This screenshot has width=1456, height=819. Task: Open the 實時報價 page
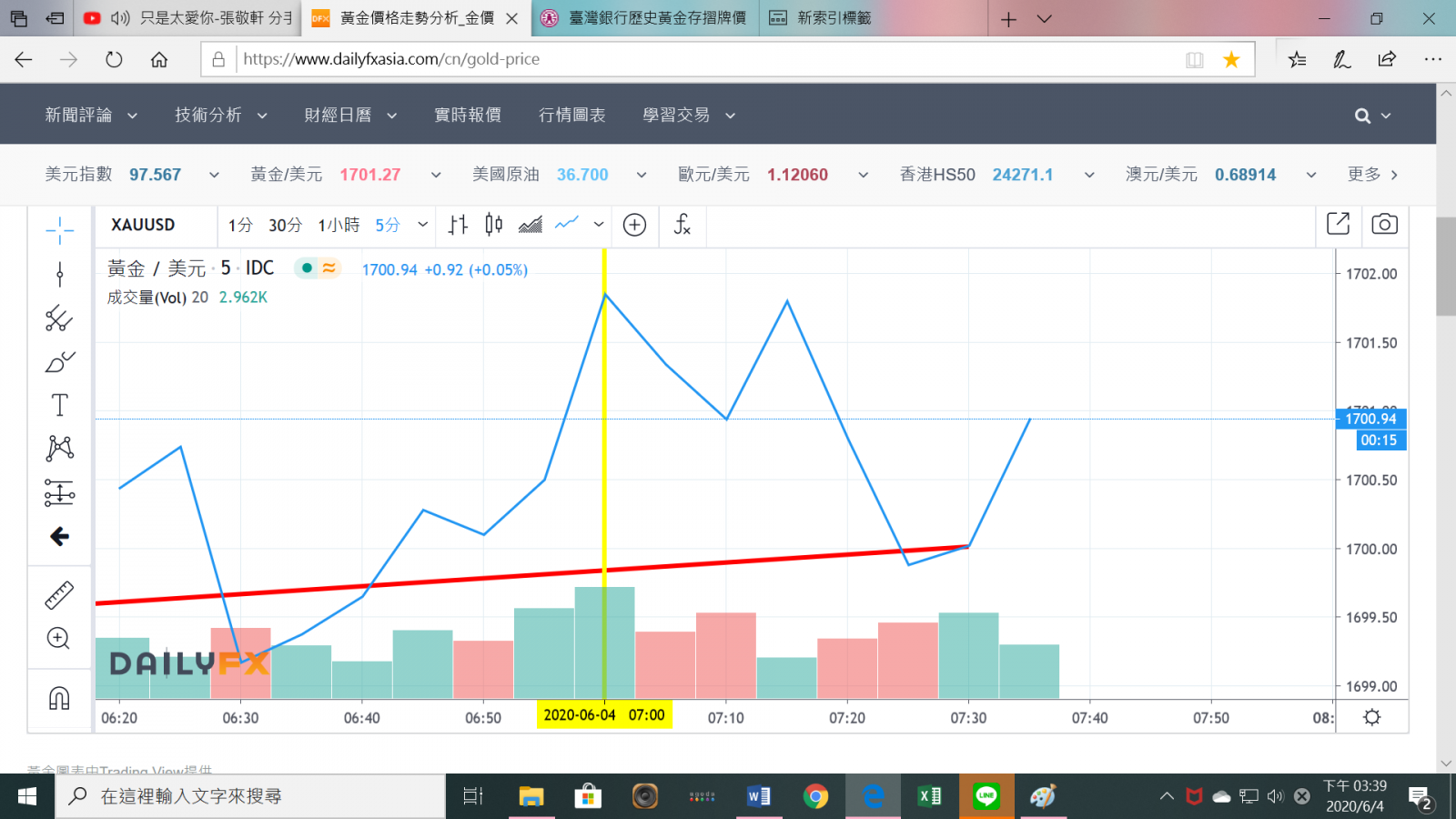tap(468, 115)
